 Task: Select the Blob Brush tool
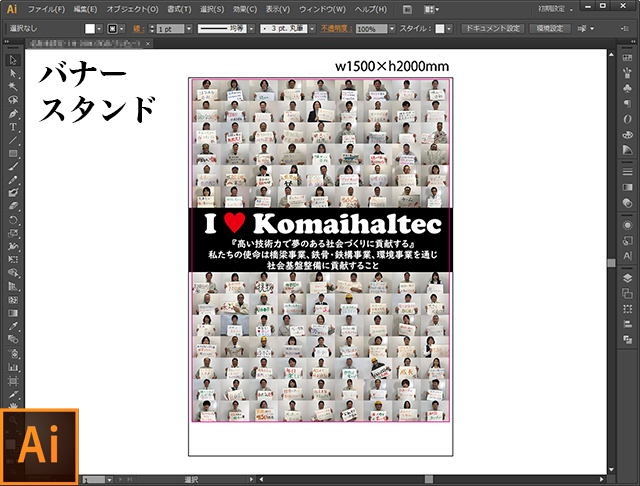(x=13, y=193)
